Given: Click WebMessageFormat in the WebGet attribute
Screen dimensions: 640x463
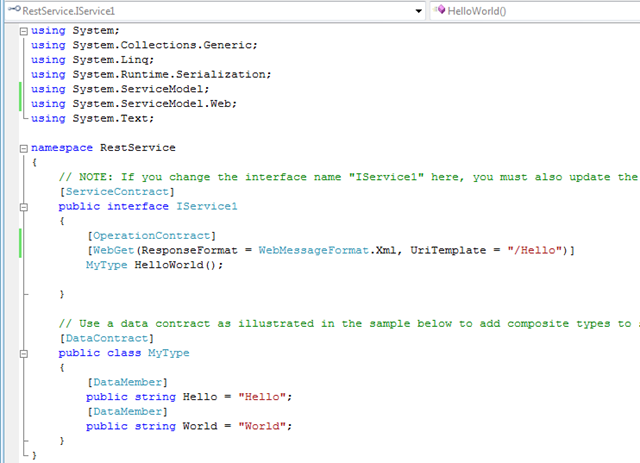Looking at the screenshot, I should pyautogui.click(x=313, y=250).
